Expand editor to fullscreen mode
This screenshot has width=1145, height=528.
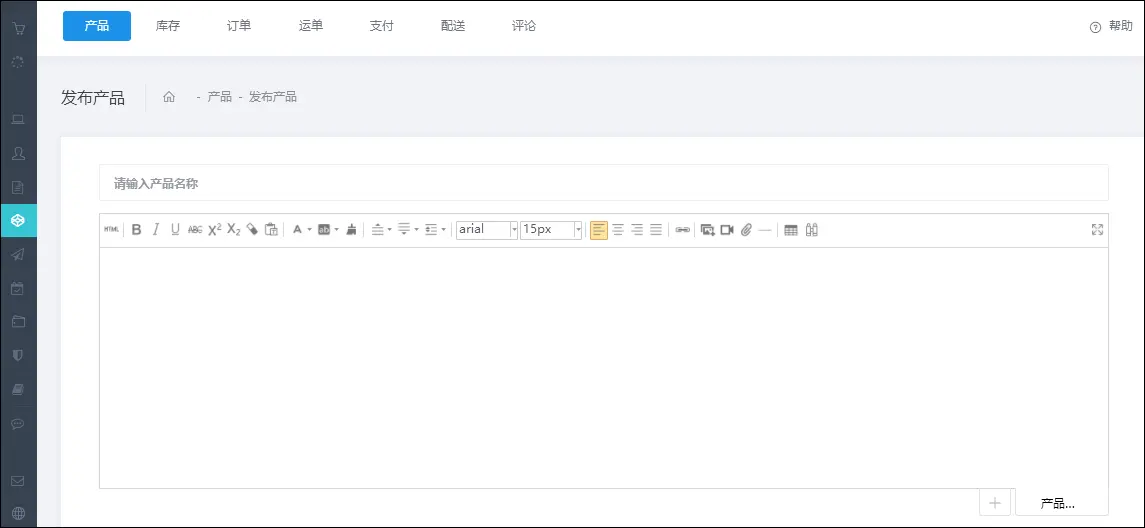click(x=1097, y=230)
